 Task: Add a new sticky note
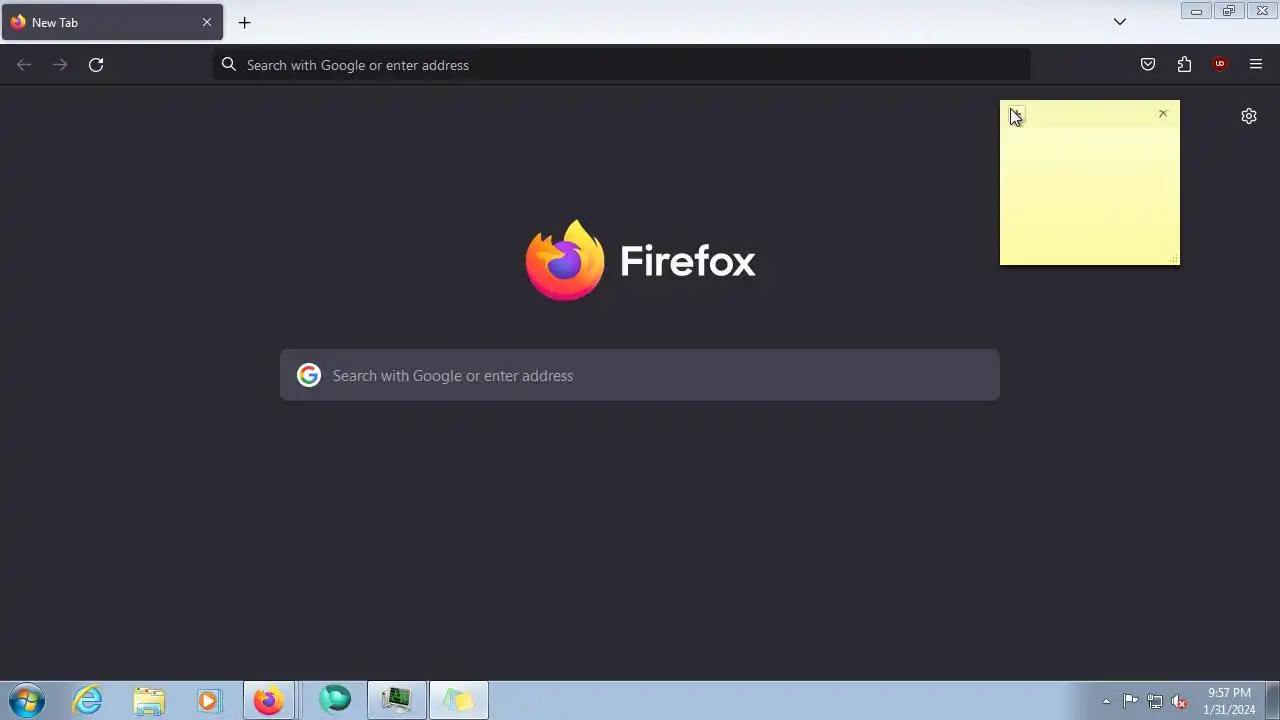(x=1016, y=114)
